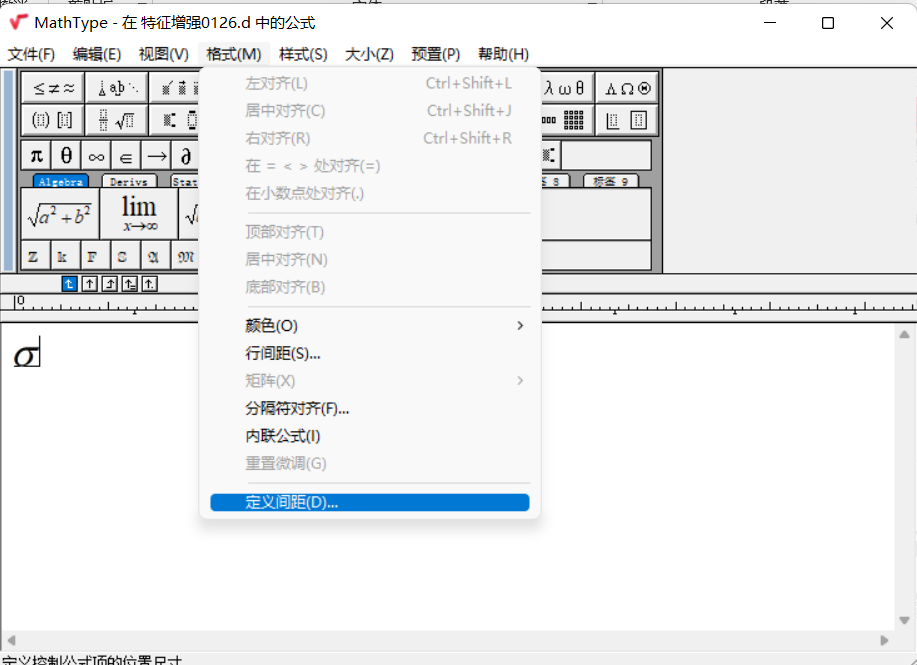Open the 视图(V) menu
Screen dimensions: 917x665
click(x=164, y=54)
